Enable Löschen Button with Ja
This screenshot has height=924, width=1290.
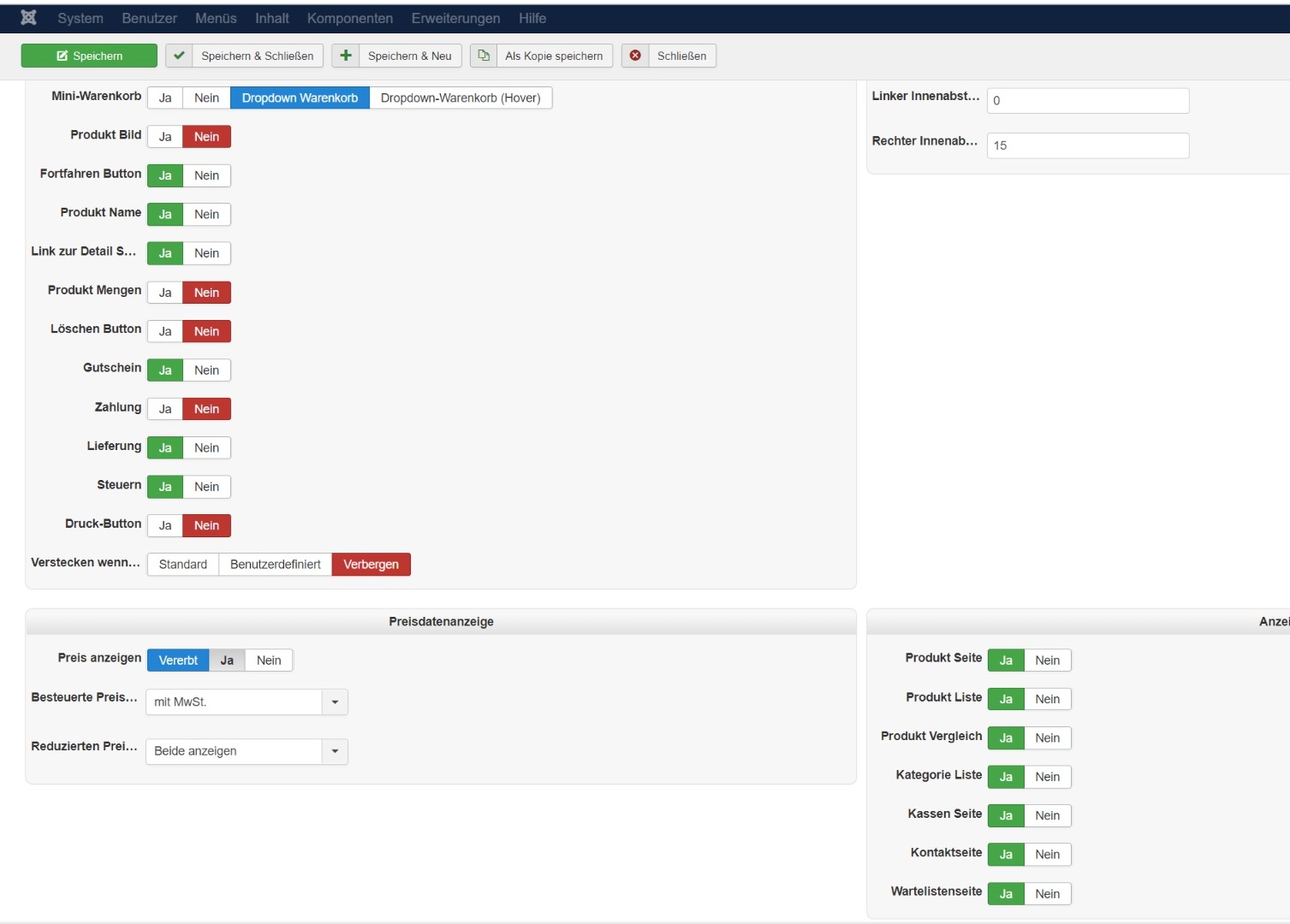pyautogui.click(x=165, y=331)
